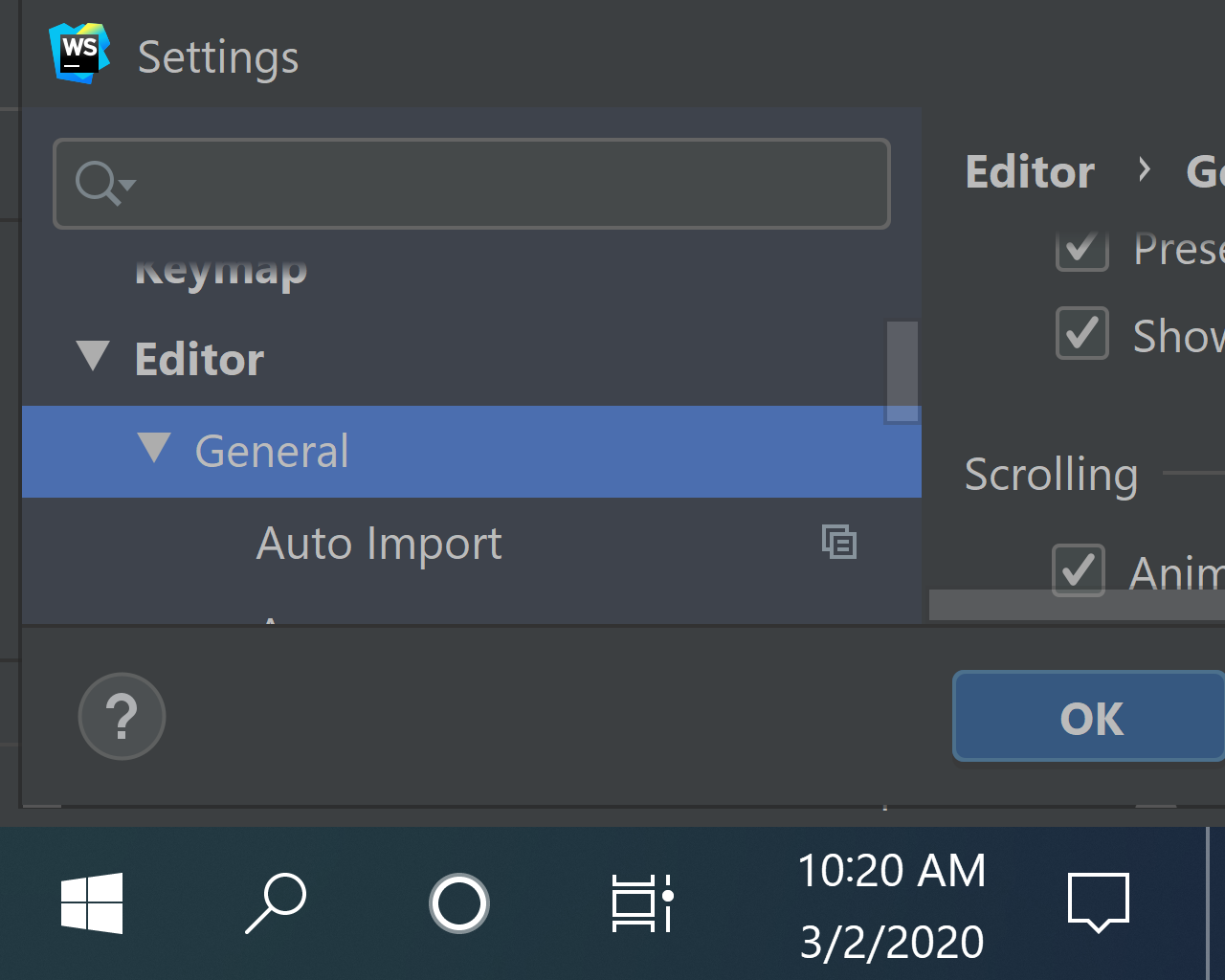
Task: Open the Action Center notifications icon
Action: pos(1099,902)
